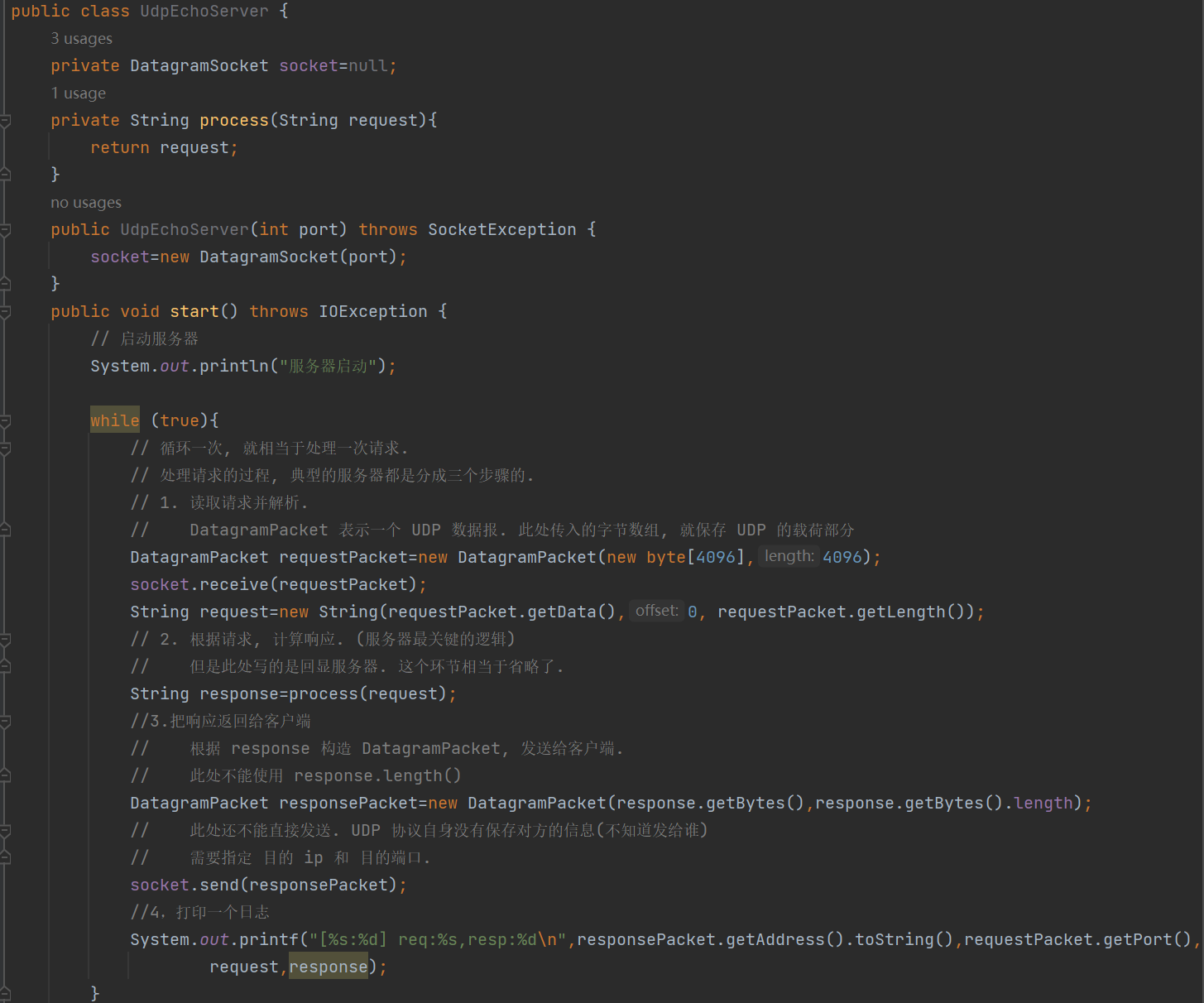This screenshot has height=1003, width=1204.
Task: Click method name 'start' in declaration
Action: [x=194, y=312]
